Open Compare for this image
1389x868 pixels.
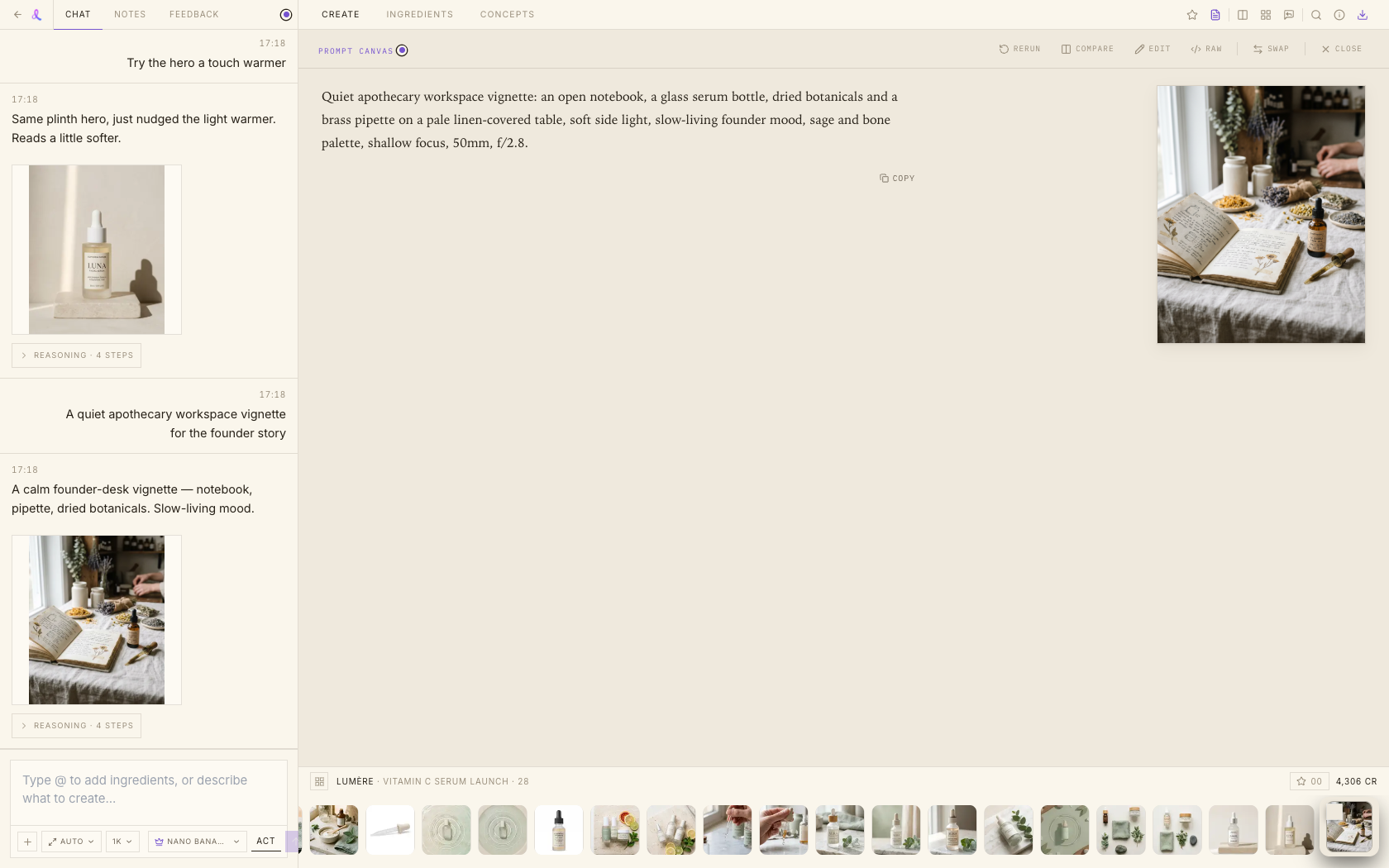(1087, 49)
